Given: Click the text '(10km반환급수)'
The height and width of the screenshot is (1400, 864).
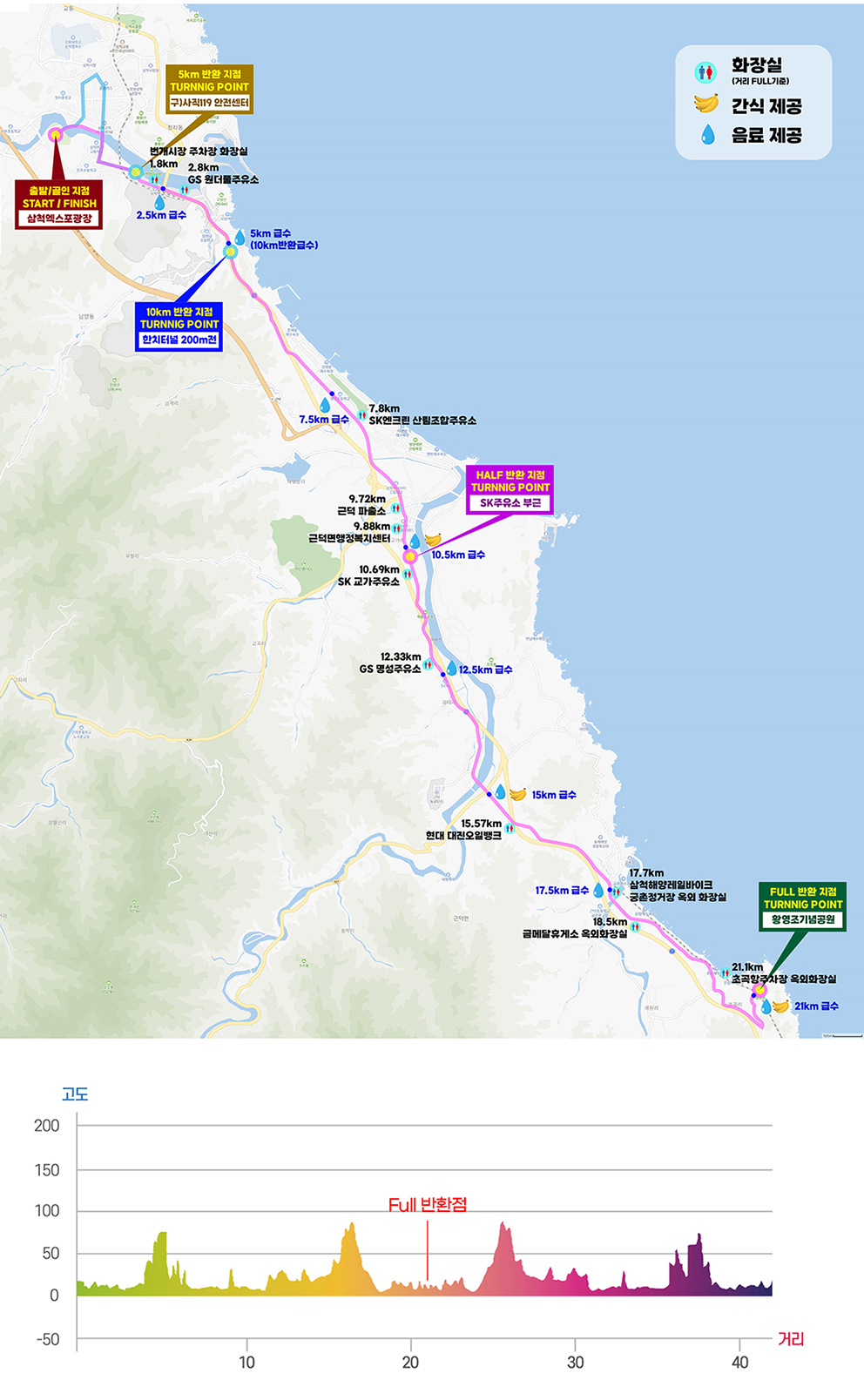Looking at the screenshot, I should pyautogui.click(x=284, y=246).
